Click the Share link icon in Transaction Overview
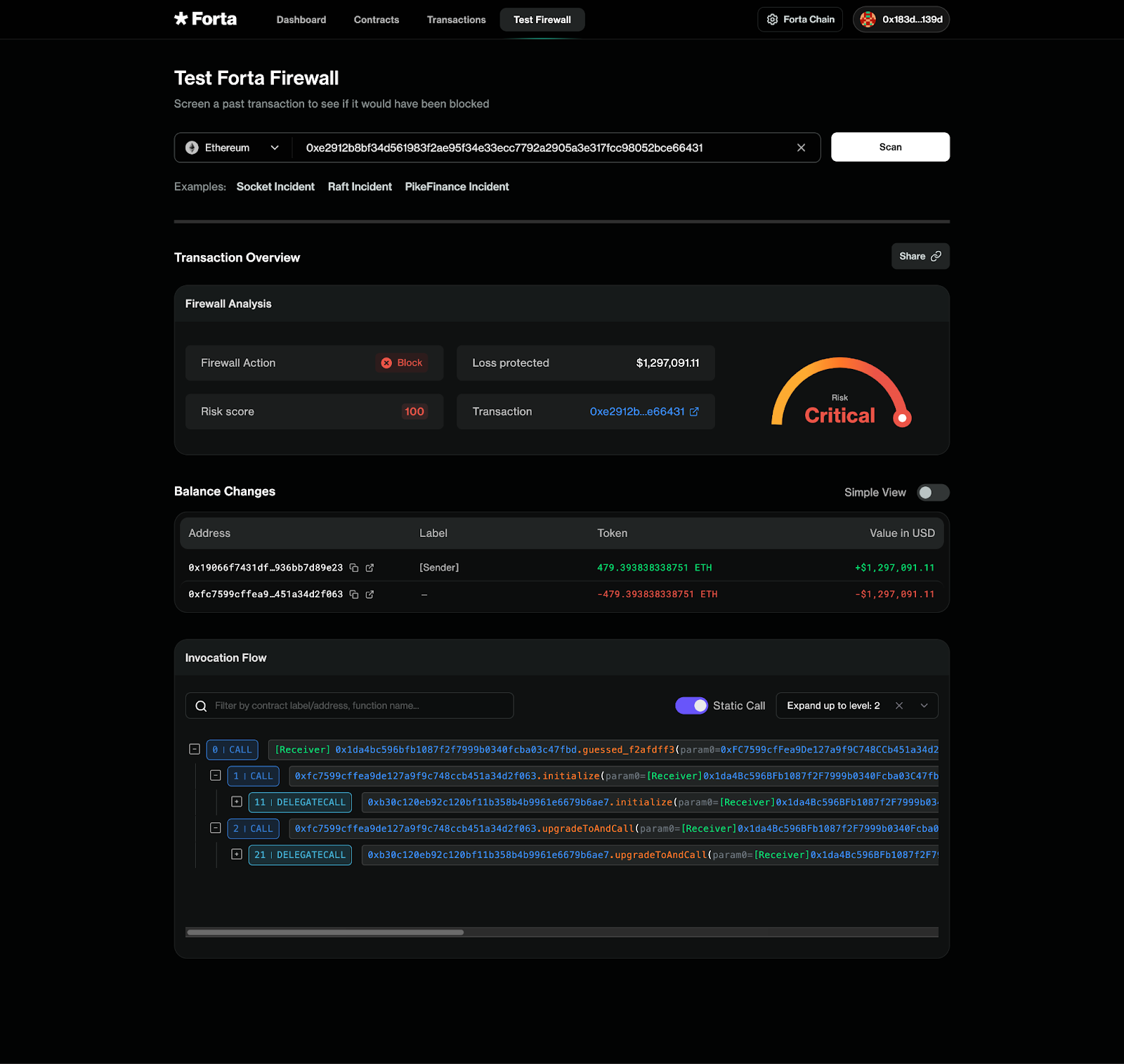The height and width of the screenshot is (1064, 1124). [x=937, y=256]
